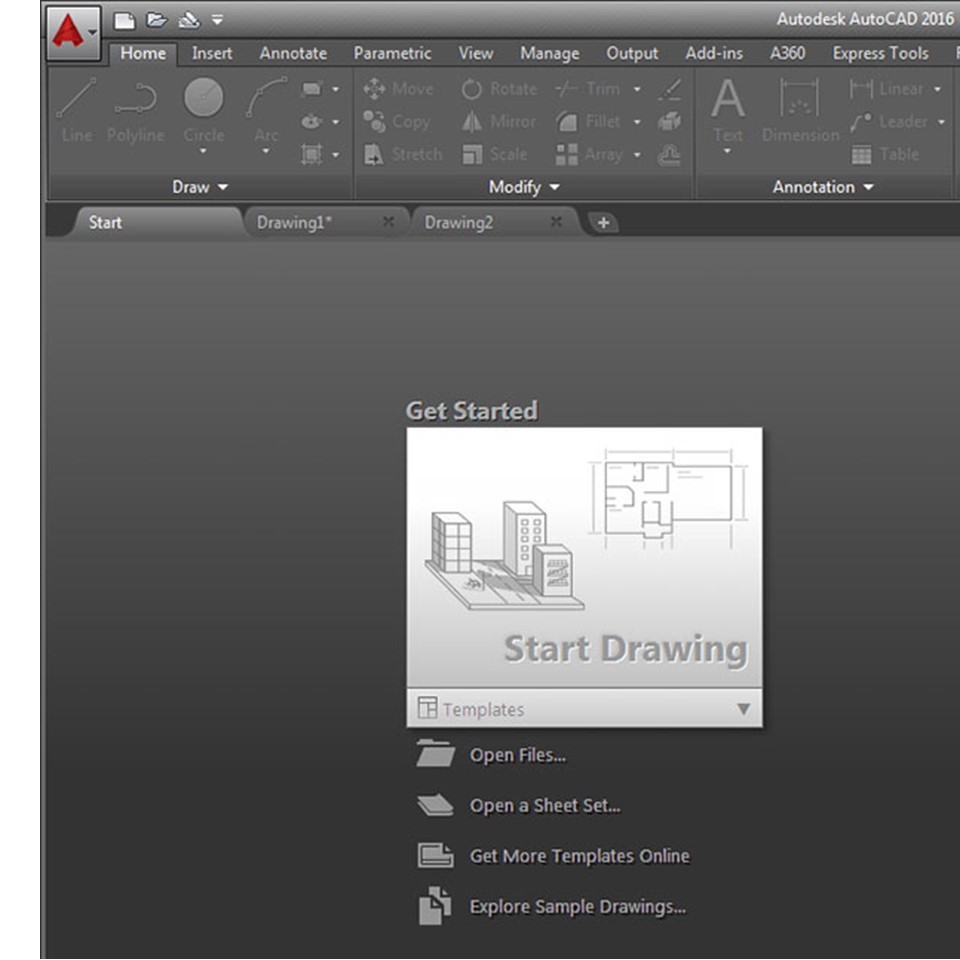Select the Line tool

(x=77, y=110)
